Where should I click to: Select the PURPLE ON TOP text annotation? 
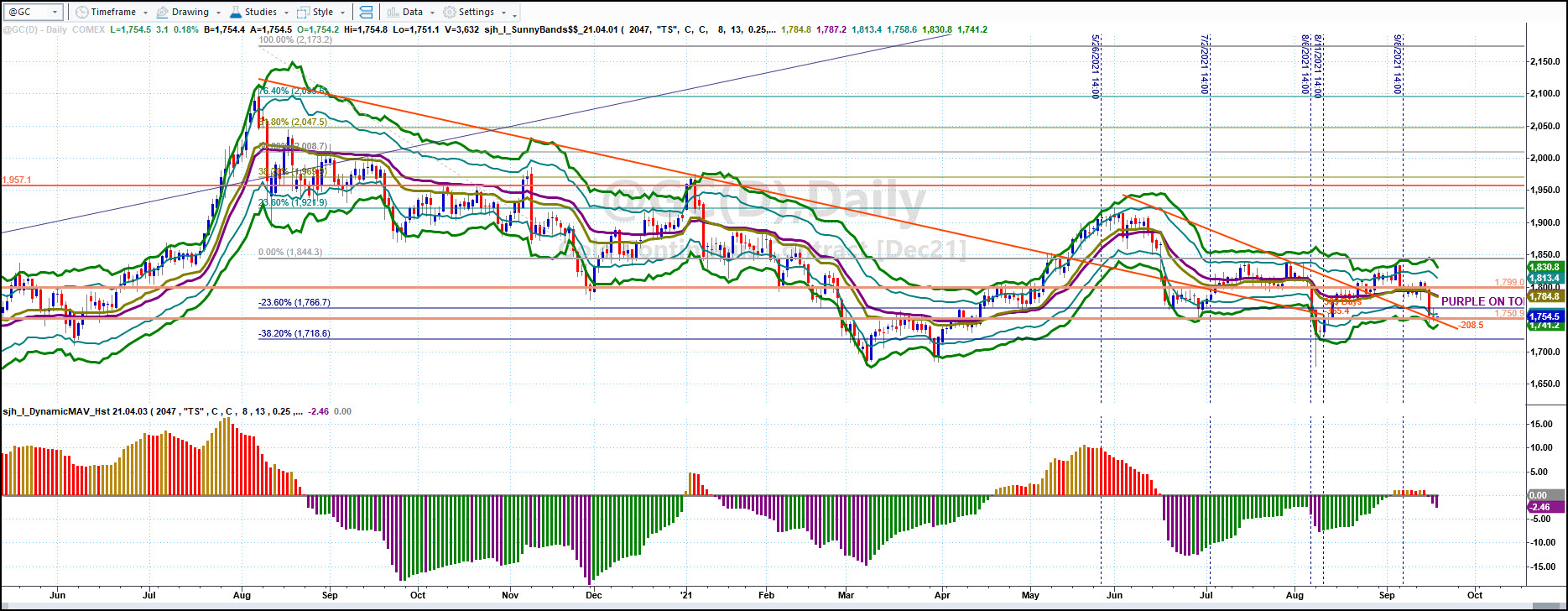coord(1482,301)
